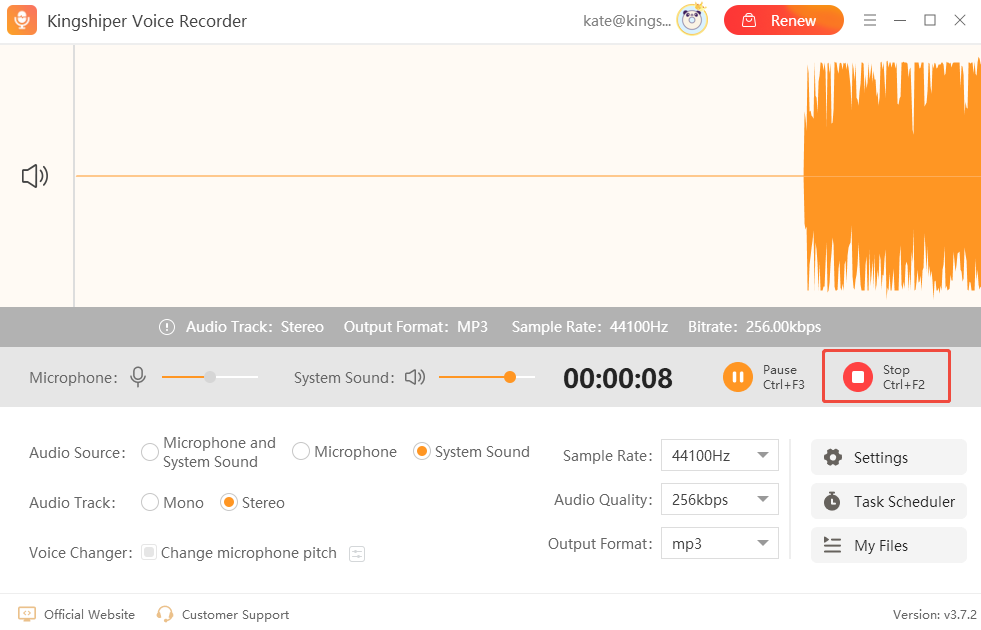Choose Stereo audio track
The image size is (981, 630).
tap(229, 502)
